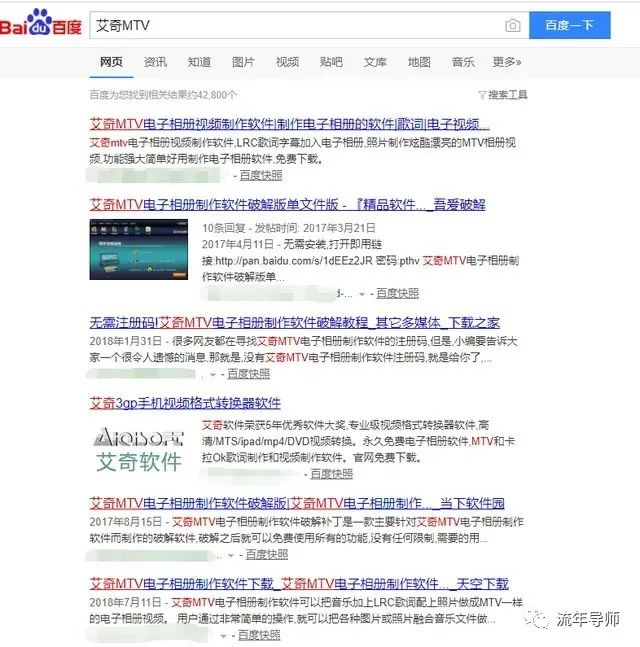Open 吾爱破解 破解版单文件版 result
Image resolution: width=640 pixels, height=647 pixels.
[287, 204]
